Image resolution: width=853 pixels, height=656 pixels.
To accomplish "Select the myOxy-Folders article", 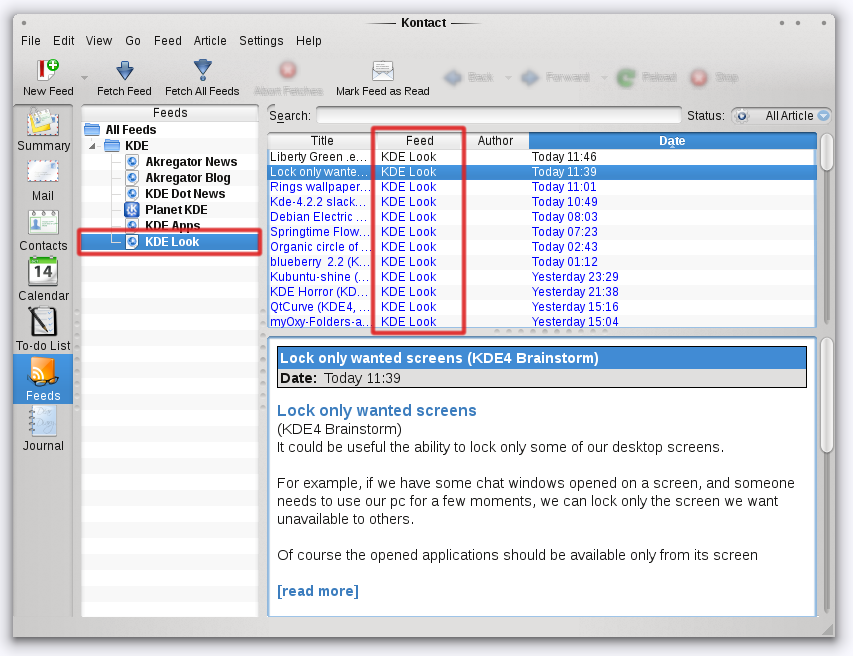I will (x=542, y=321).
